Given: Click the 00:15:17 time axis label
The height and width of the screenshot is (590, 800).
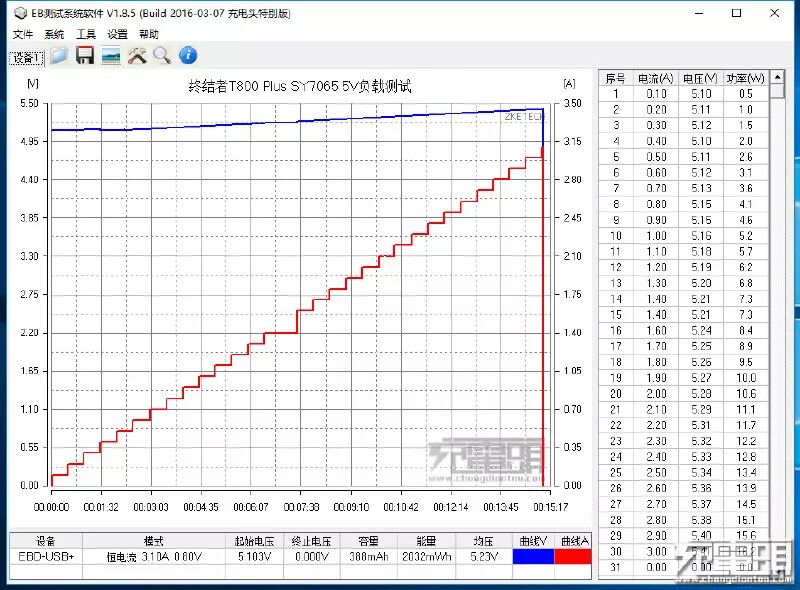Looking at the screenshot, I should click(551, 507).
